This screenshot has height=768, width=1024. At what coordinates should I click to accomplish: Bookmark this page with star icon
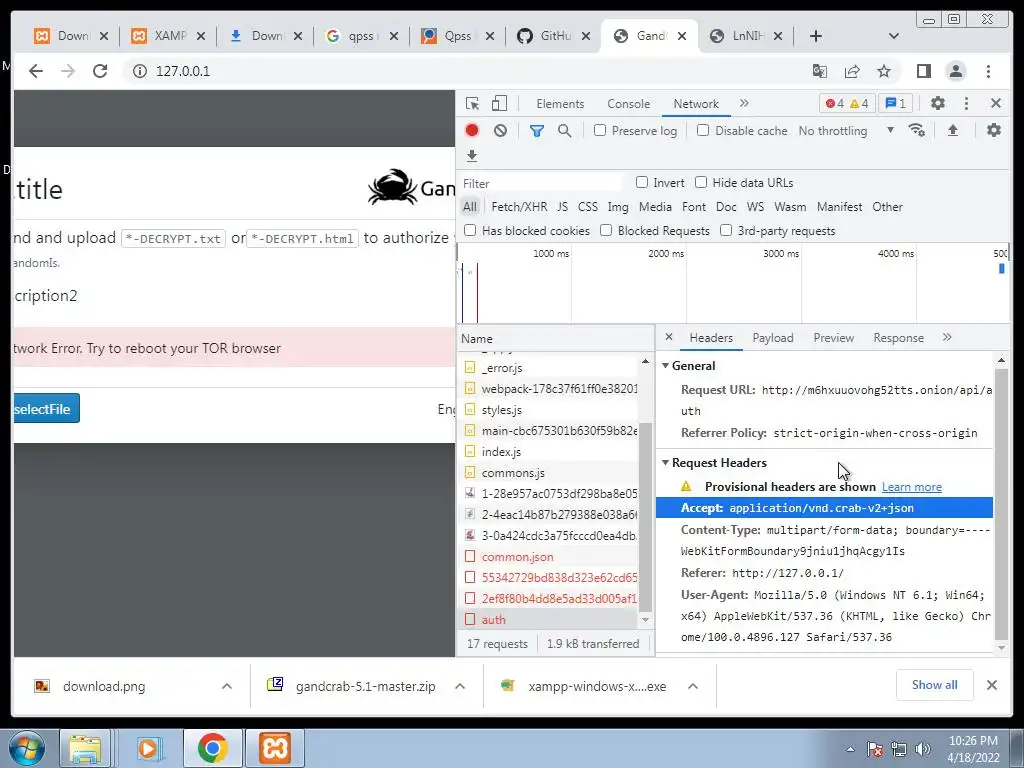tap(884, 71)
